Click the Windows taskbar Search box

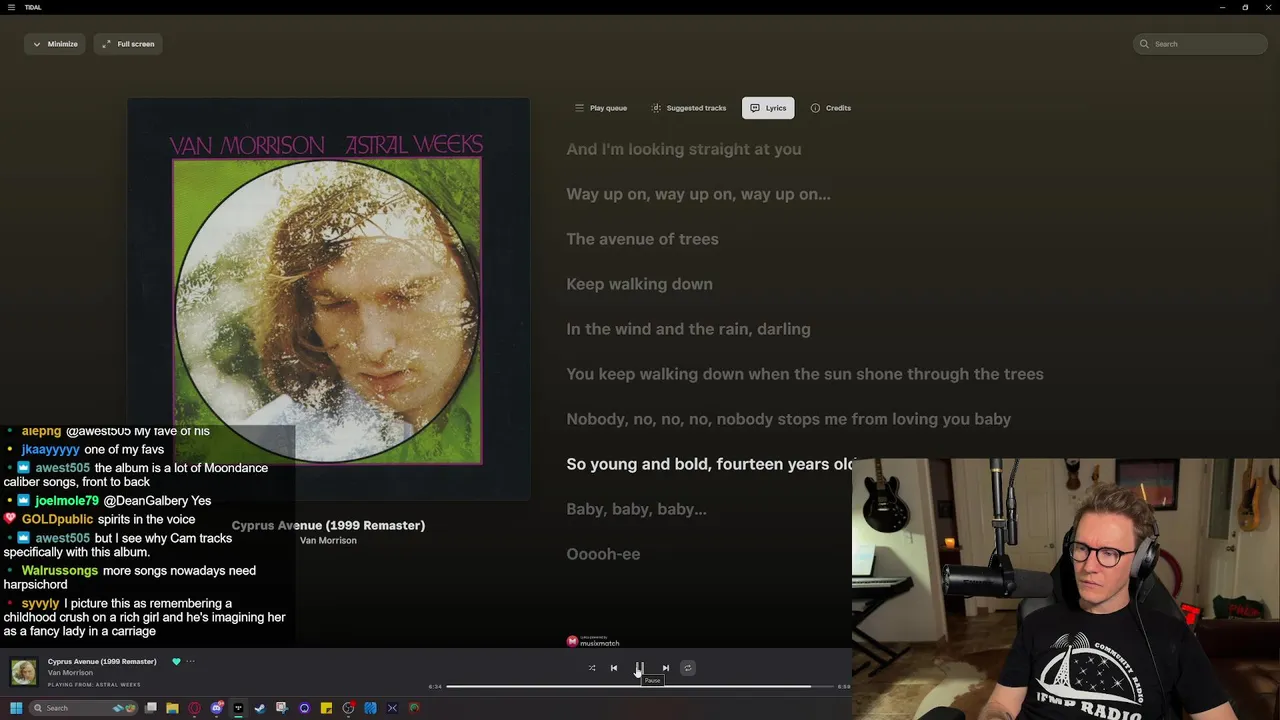click(85, 708)
